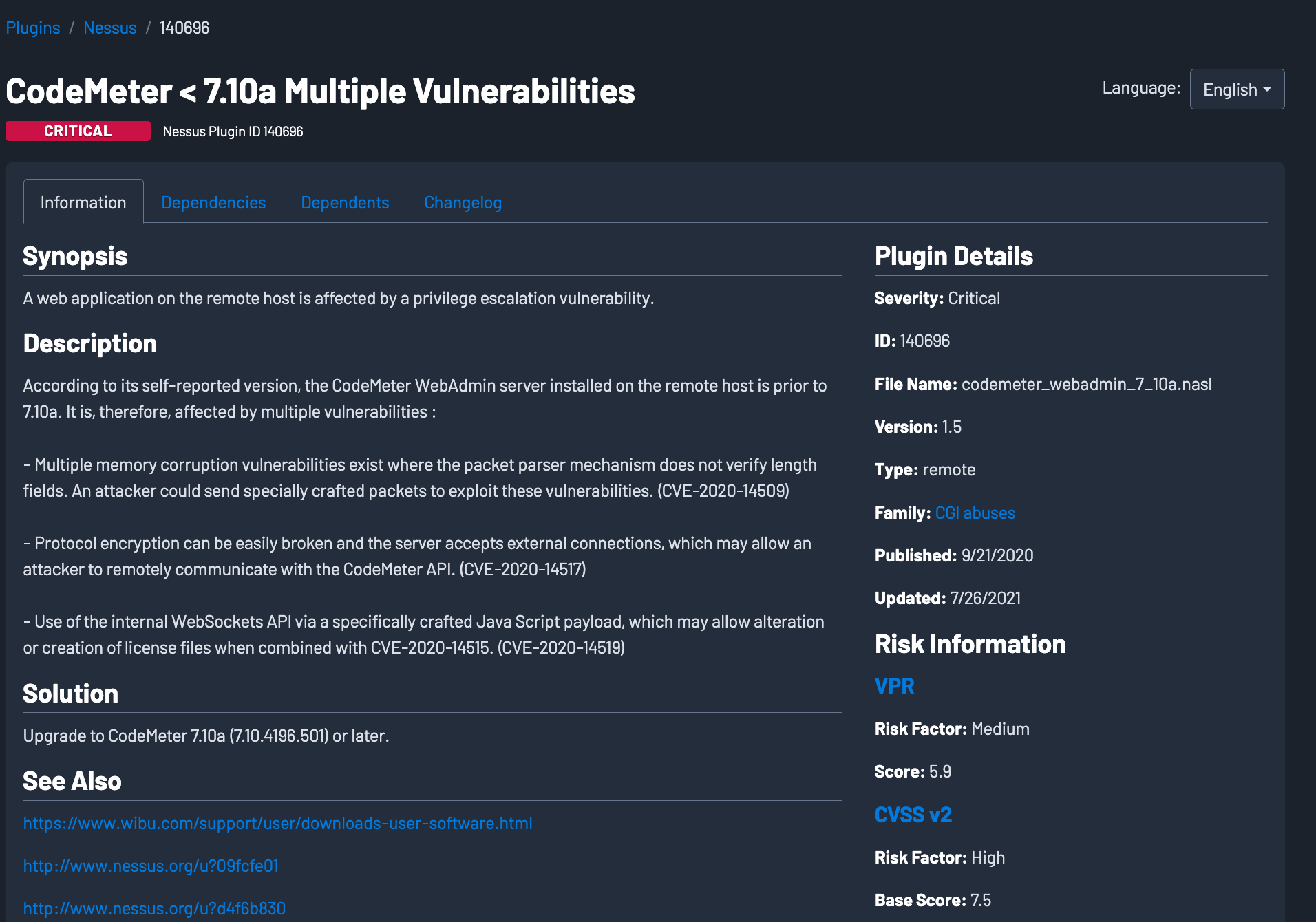The image size is (1316, 922).
Task: Click the page title 'CodeMeter < 7.10a Multiple Vulnerabilities'
Action: point(320,92)
